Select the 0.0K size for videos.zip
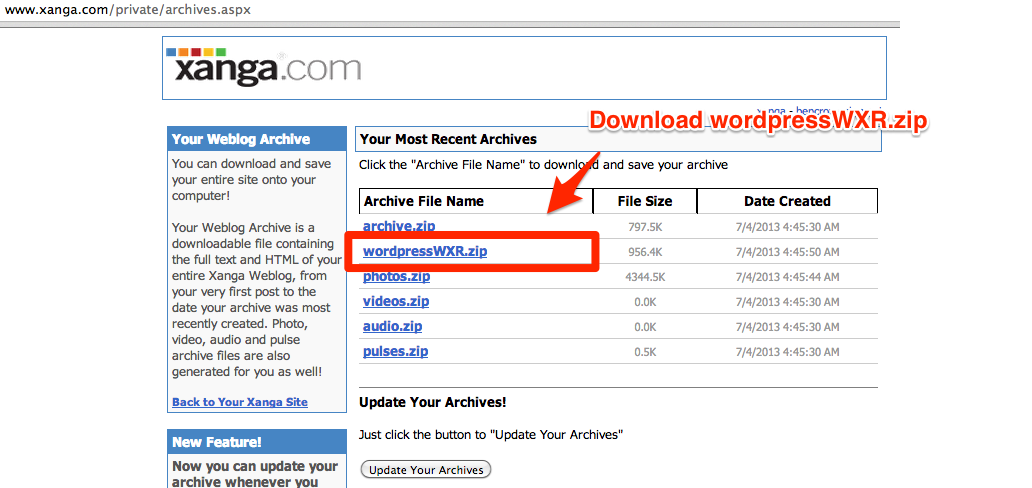This screenshot has height=488, width=1032. coord(645,302)
